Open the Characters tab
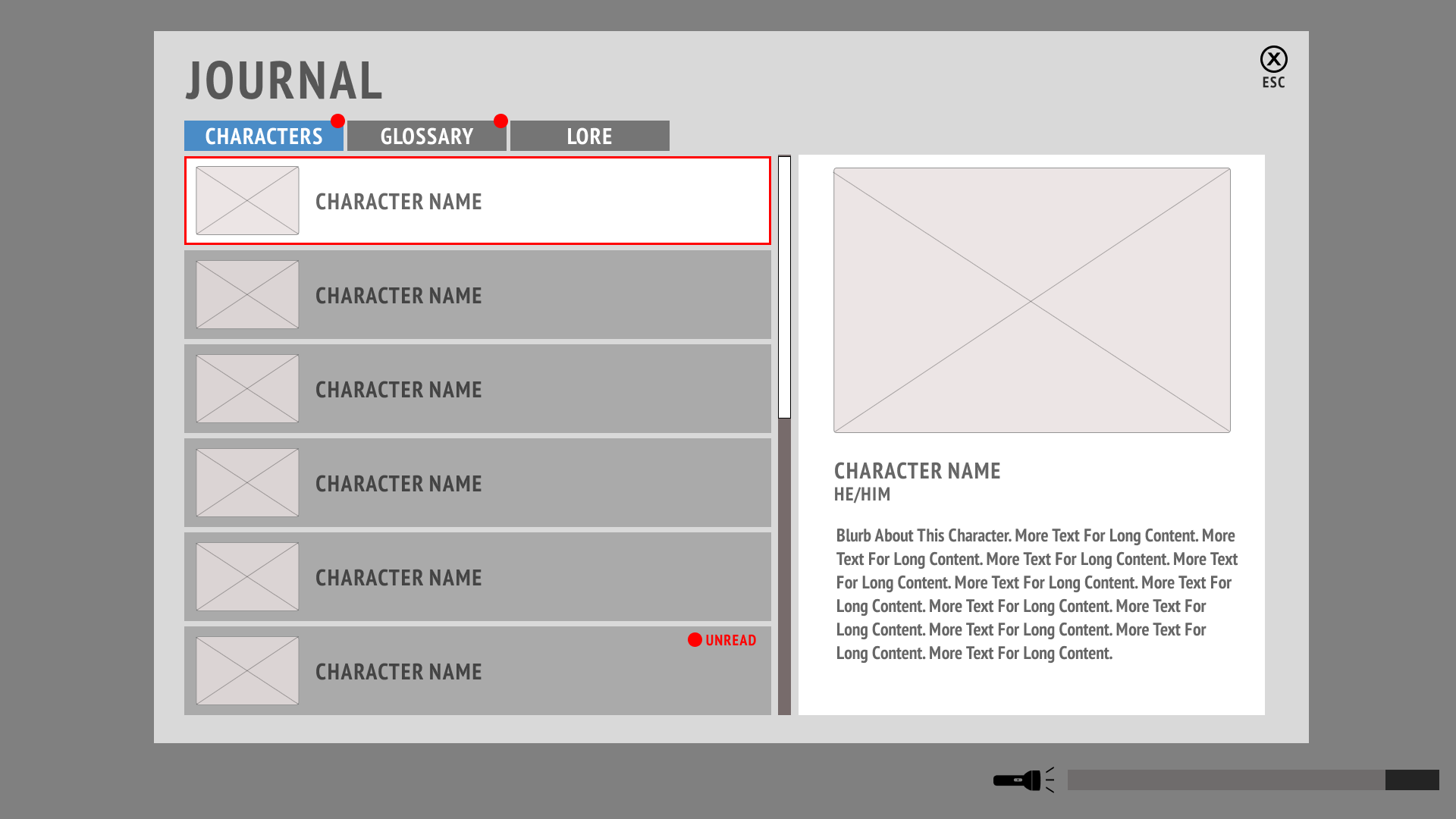The width and height of the screenshot is (1456, 819). click(263, 136)
